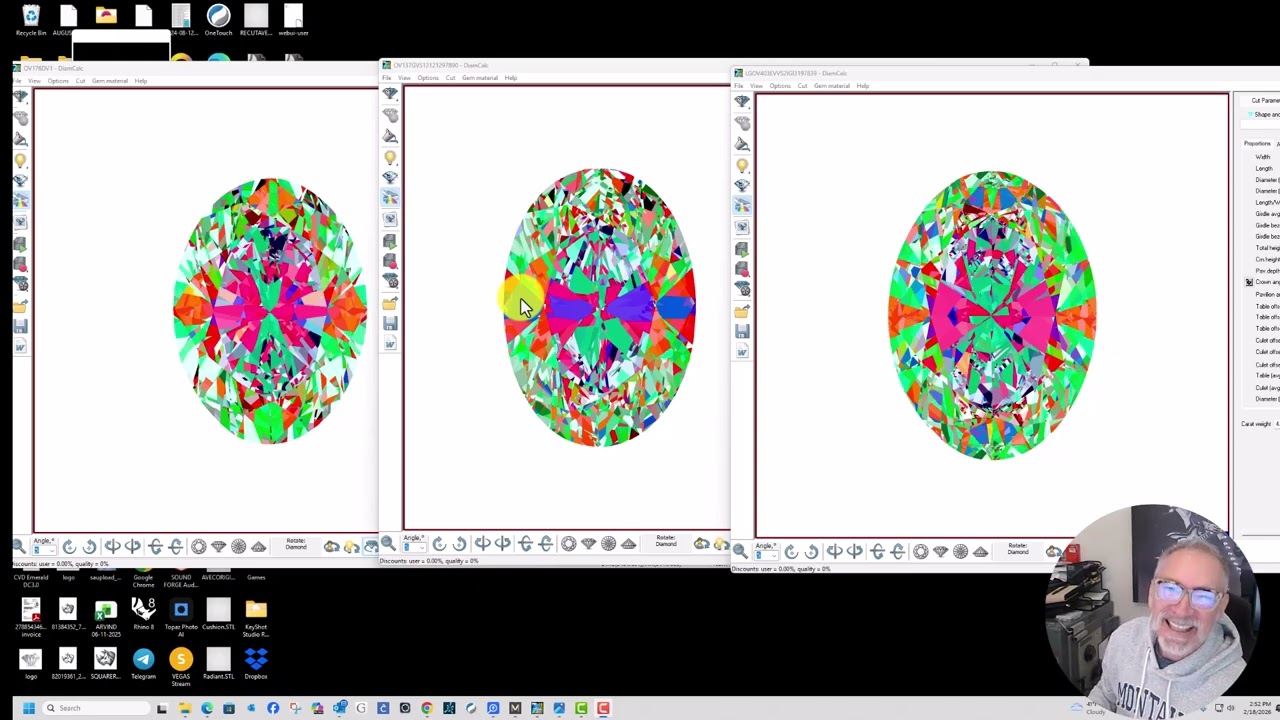This screenshot has width=1280, height=720.
Task: Open the Rotate: Diamond selector in LGOV403 window
Action: tap(1018, 549)
